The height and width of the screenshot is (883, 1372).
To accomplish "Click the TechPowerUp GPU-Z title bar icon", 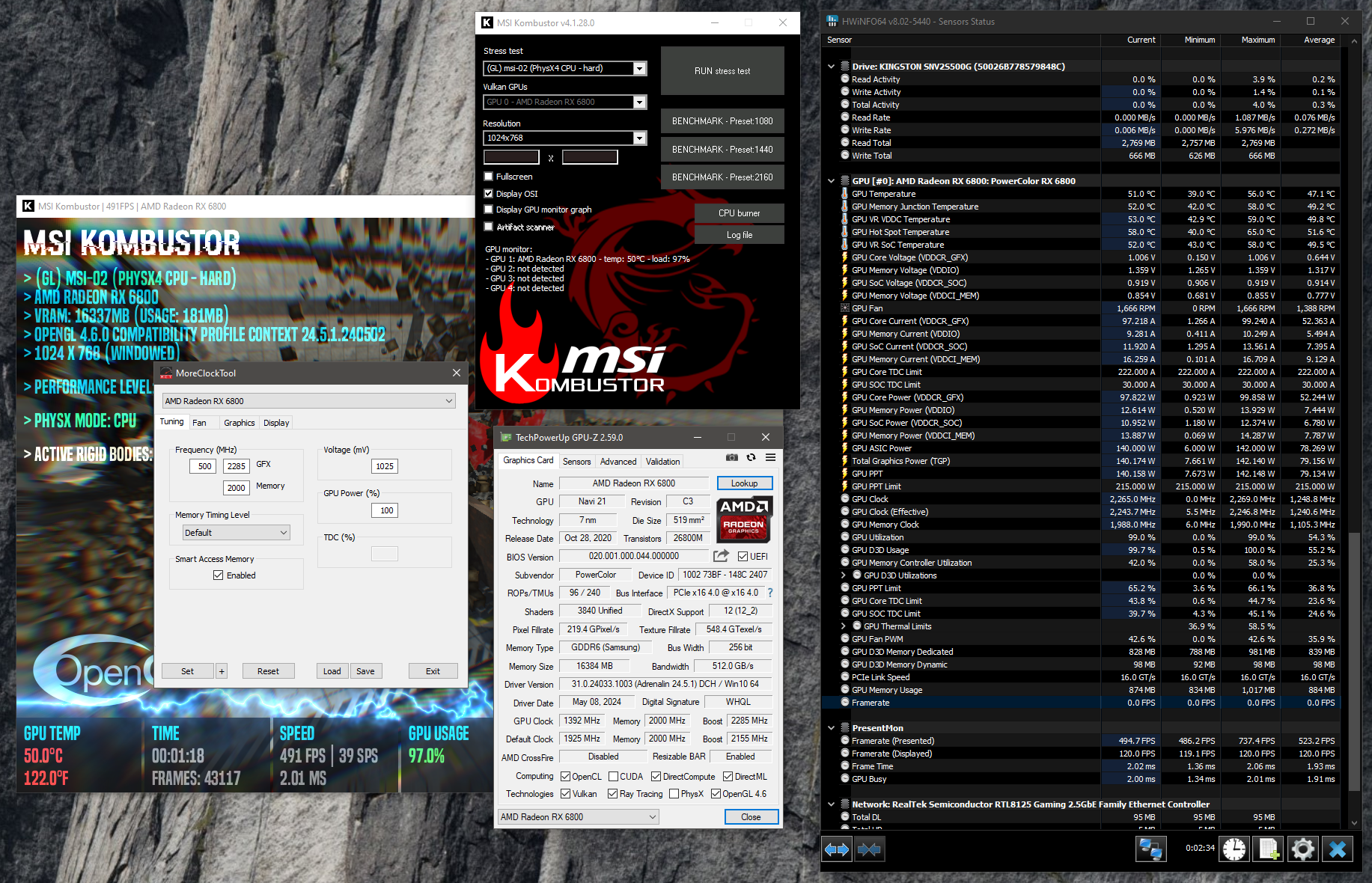I will (506, 438).
